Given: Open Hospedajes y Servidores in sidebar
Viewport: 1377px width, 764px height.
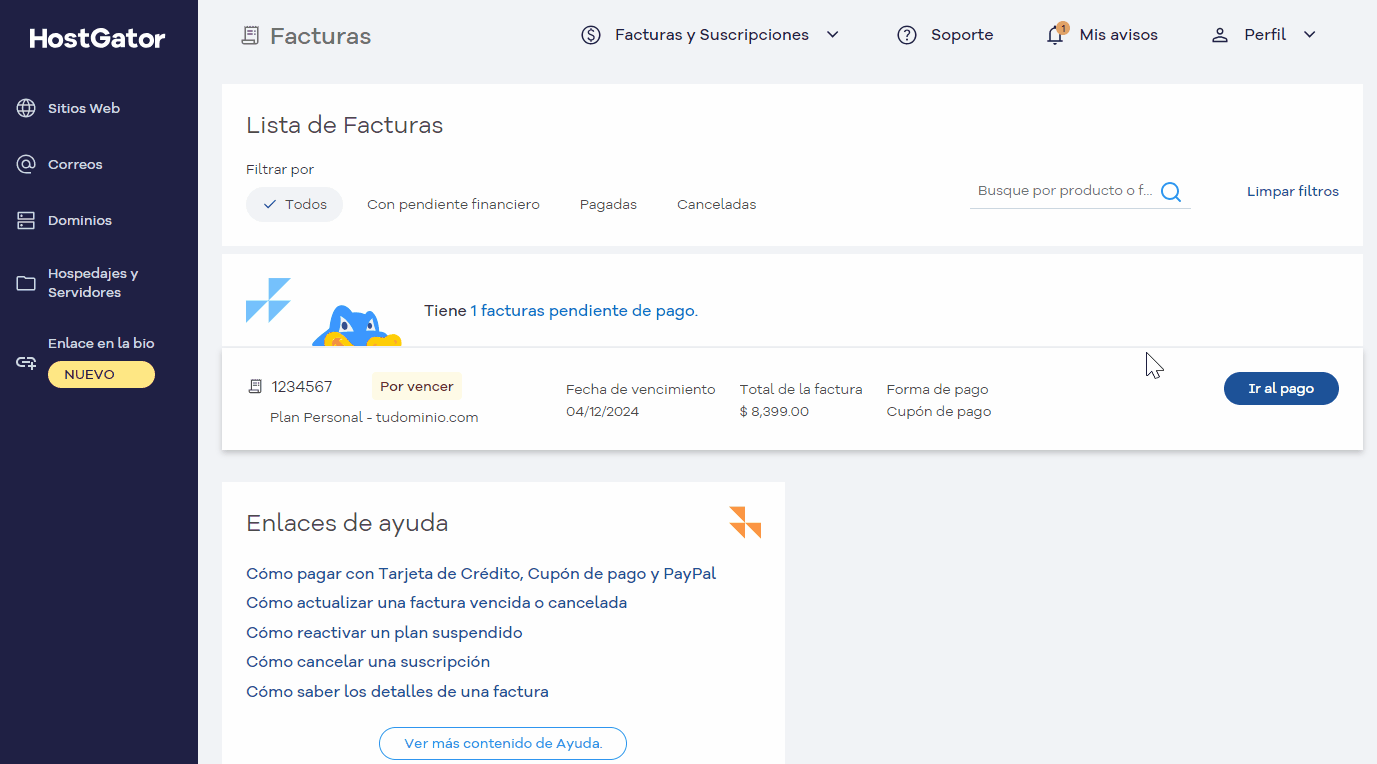Looking at the screenshot, I should [x=93, y=283].
